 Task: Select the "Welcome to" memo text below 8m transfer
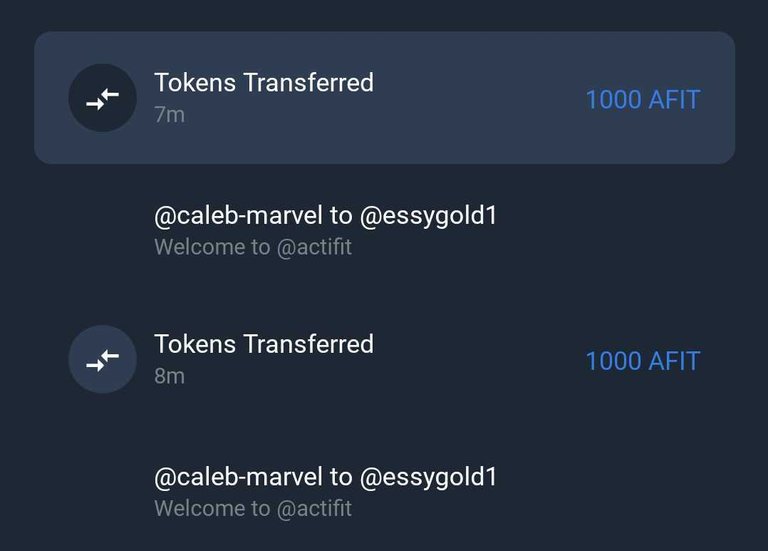tap(212, 509)
